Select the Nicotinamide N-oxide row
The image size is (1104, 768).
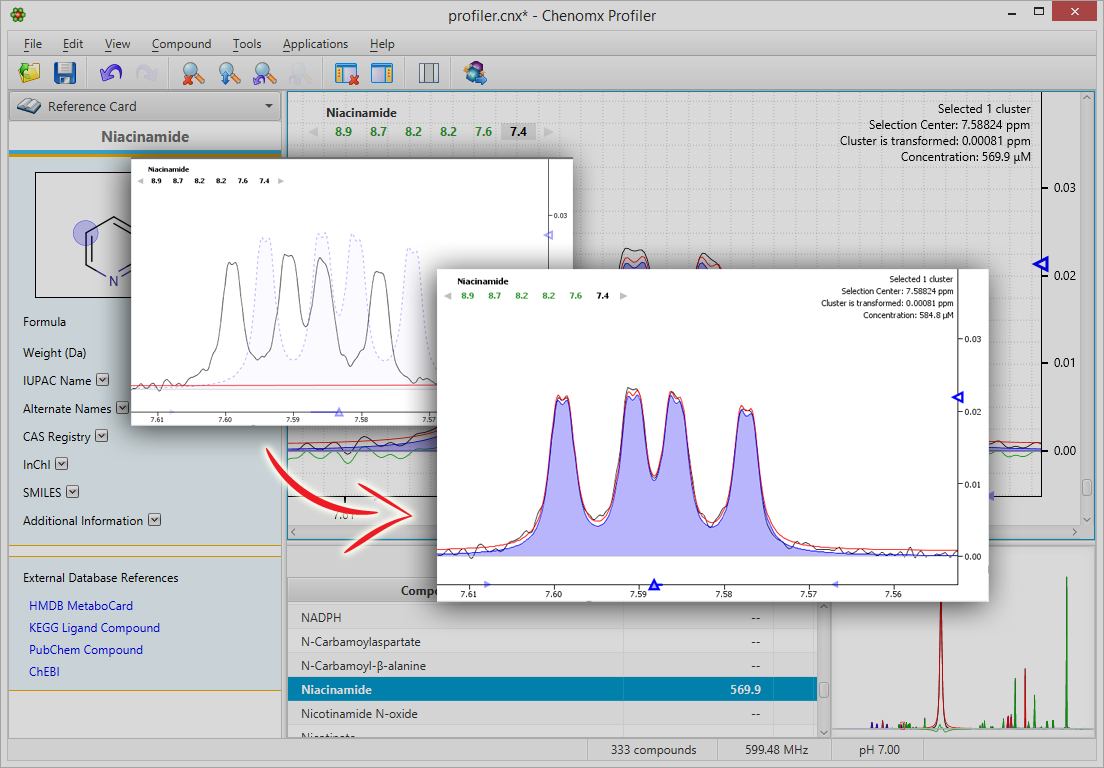552,713
